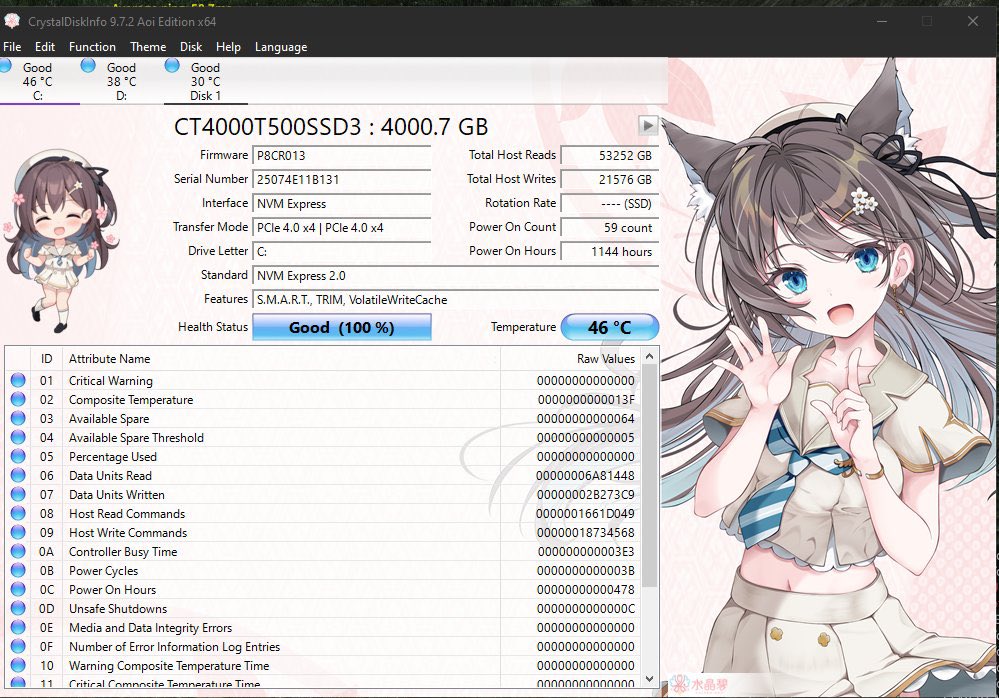This screenshot has height=698, width=999.
Task: Click the status icon for Data Units Written
Action: (18, 494)
